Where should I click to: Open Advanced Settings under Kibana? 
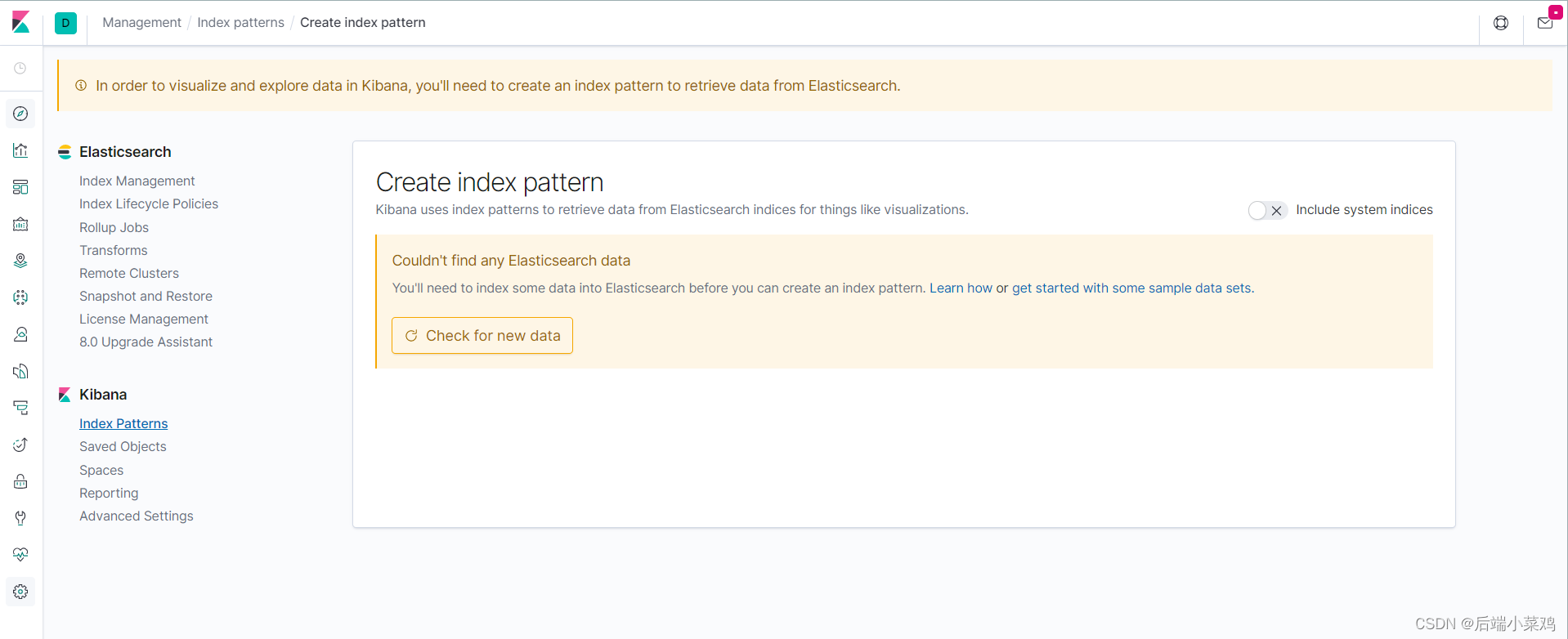(137, 516)
